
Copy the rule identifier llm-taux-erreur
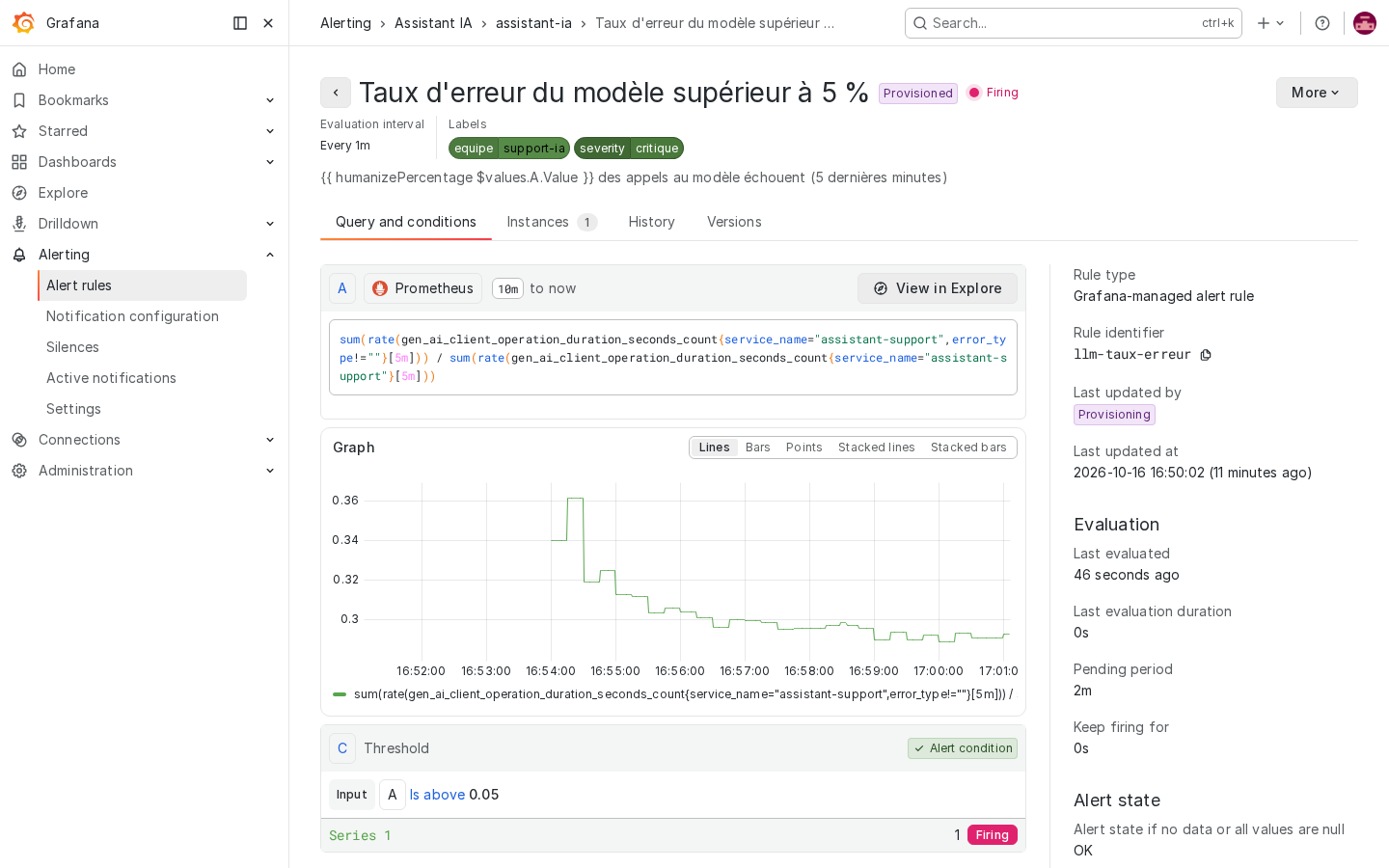1206,355
